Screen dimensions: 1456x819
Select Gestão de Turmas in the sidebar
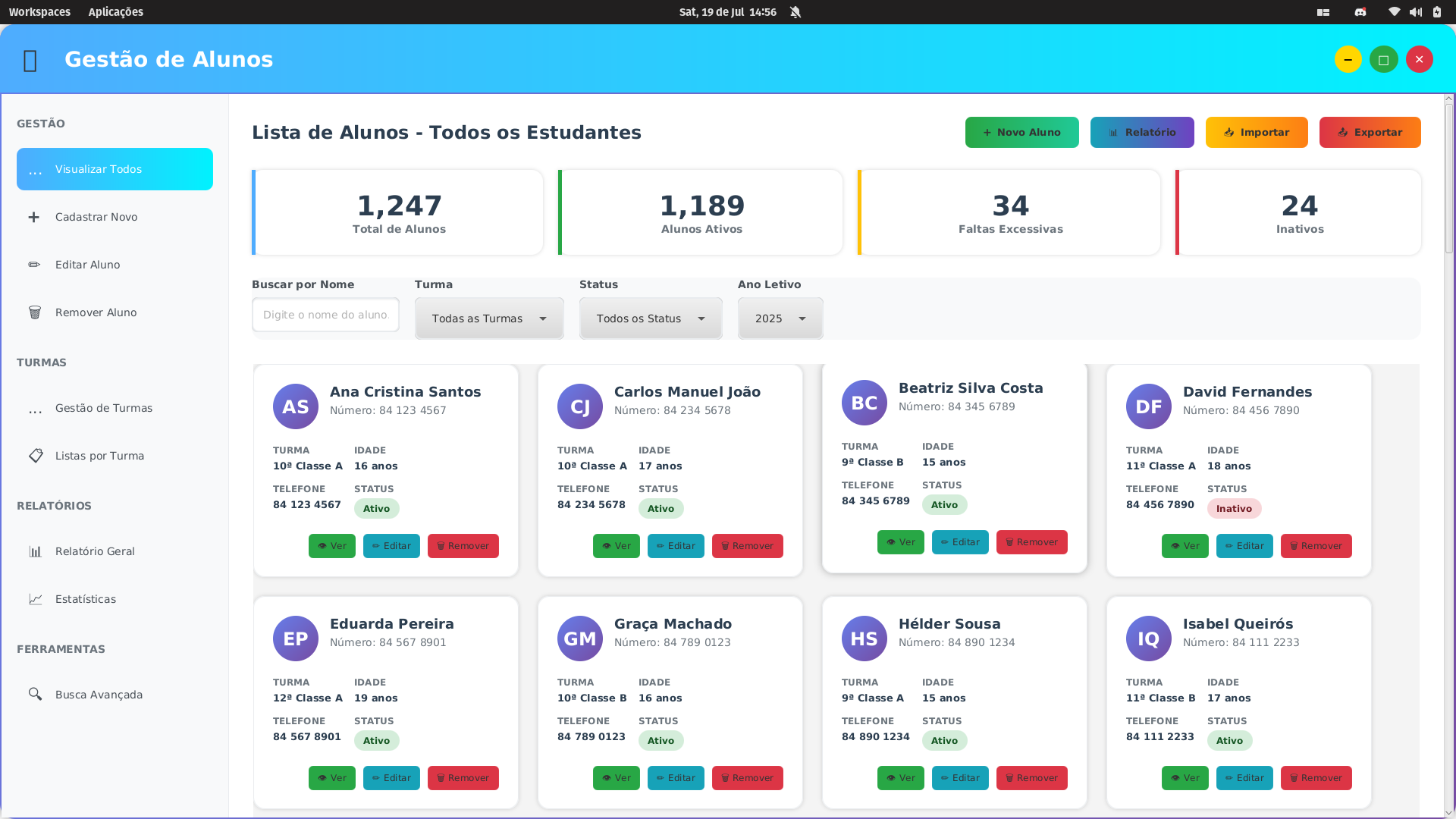coord(104,408)
